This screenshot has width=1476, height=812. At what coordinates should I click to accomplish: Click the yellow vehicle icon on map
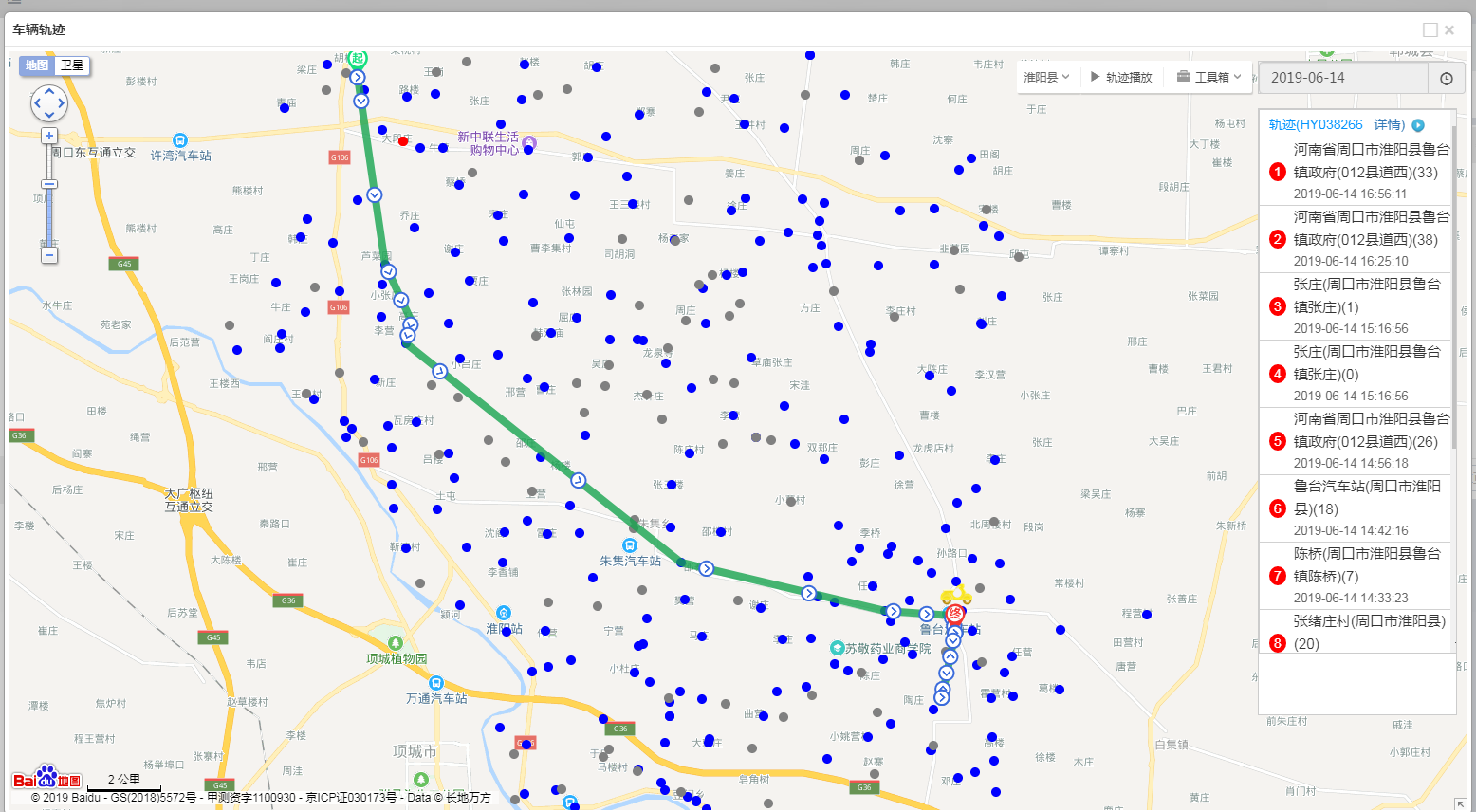pyautogui.click(x=956, y=596)
